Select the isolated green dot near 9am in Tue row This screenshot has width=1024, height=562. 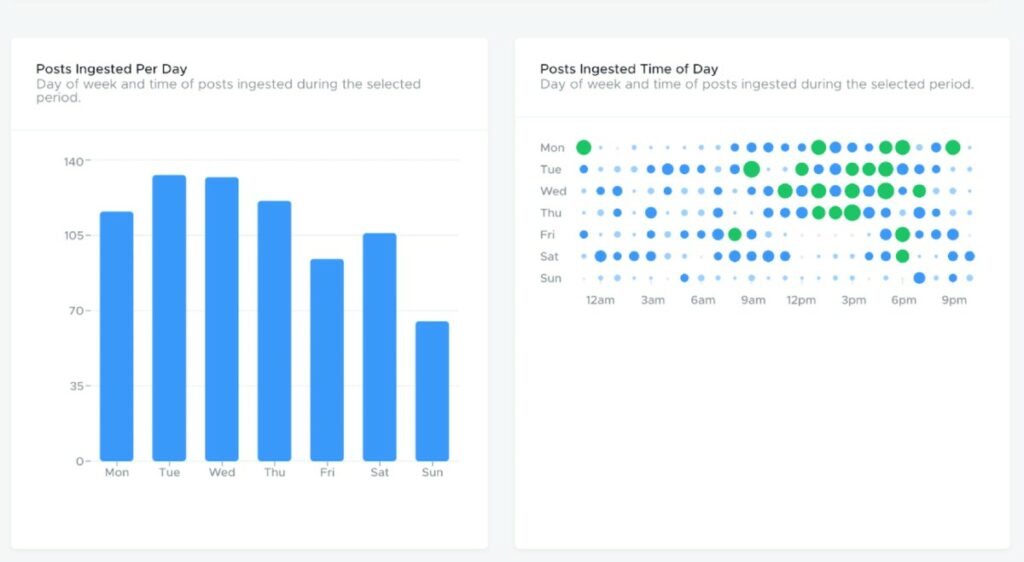click(751, 169)
